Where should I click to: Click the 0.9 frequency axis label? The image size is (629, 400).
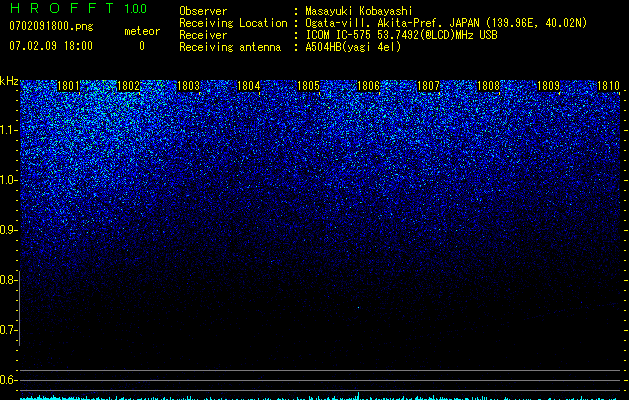point(8,230)
